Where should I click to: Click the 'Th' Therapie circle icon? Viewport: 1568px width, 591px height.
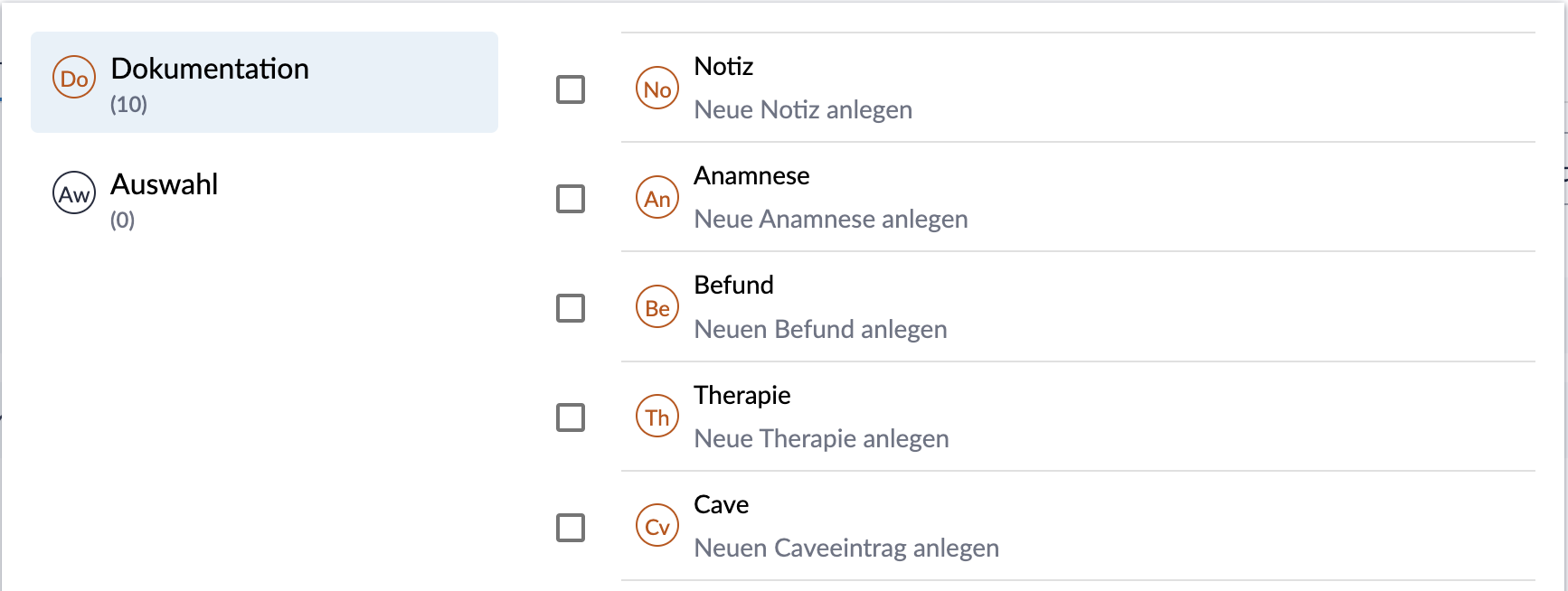[657, 417]
